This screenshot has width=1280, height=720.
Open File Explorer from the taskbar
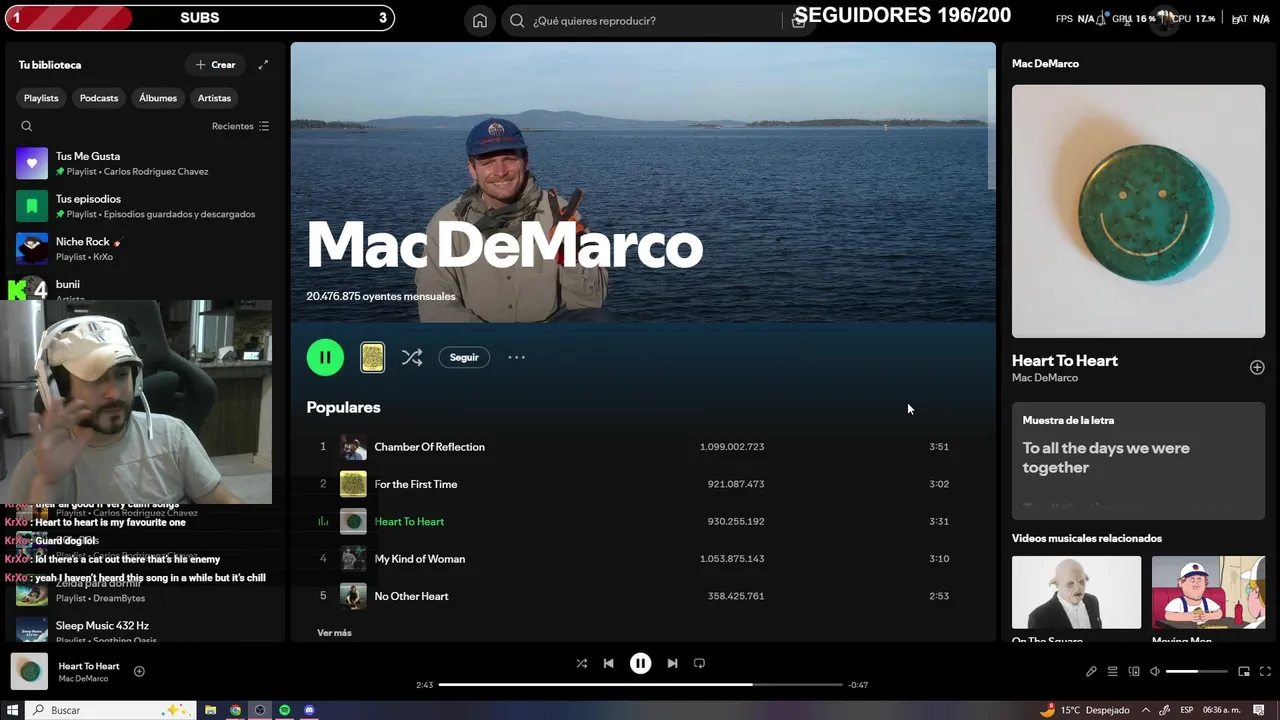(x=211, y=710)
